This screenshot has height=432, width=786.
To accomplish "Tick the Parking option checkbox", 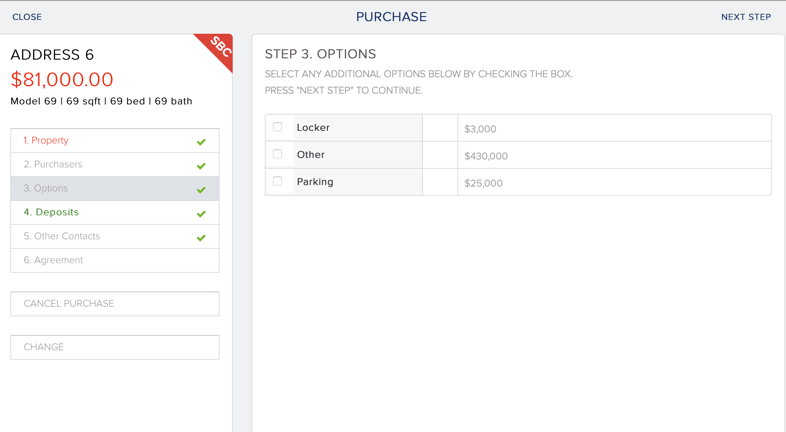I will [278, 181].
